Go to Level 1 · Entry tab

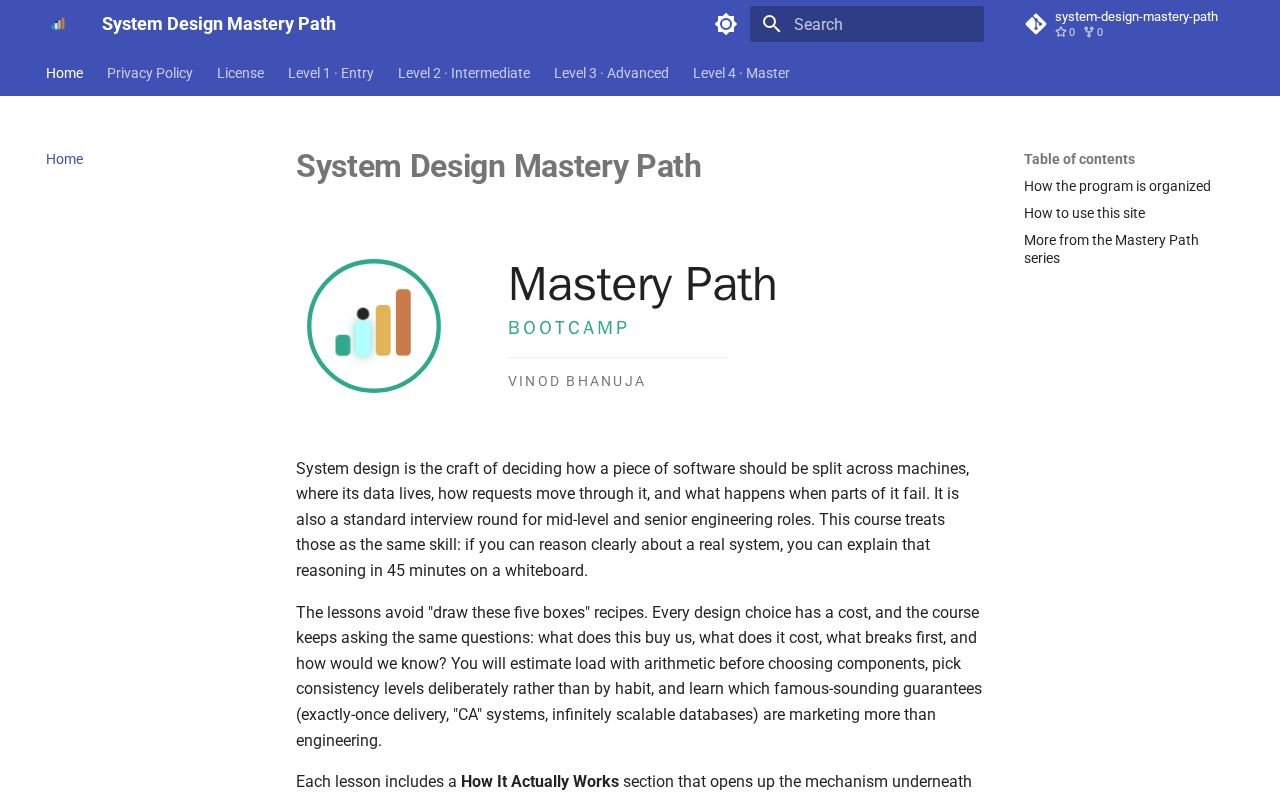[x=331, y=73]
